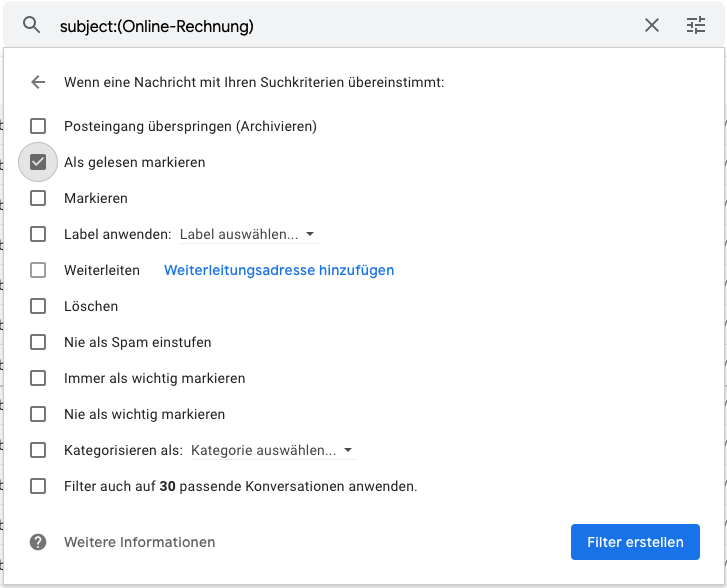
Task: Click the search magnifier icon
Action: tap(32, 25)
